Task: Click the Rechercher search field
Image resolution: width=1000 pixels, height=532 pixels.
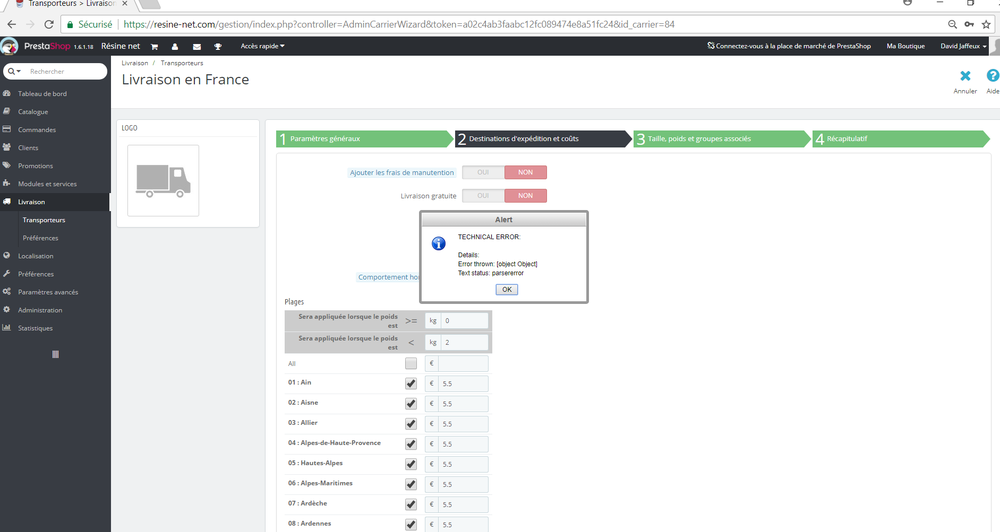Action: click(x=65, y=71)
